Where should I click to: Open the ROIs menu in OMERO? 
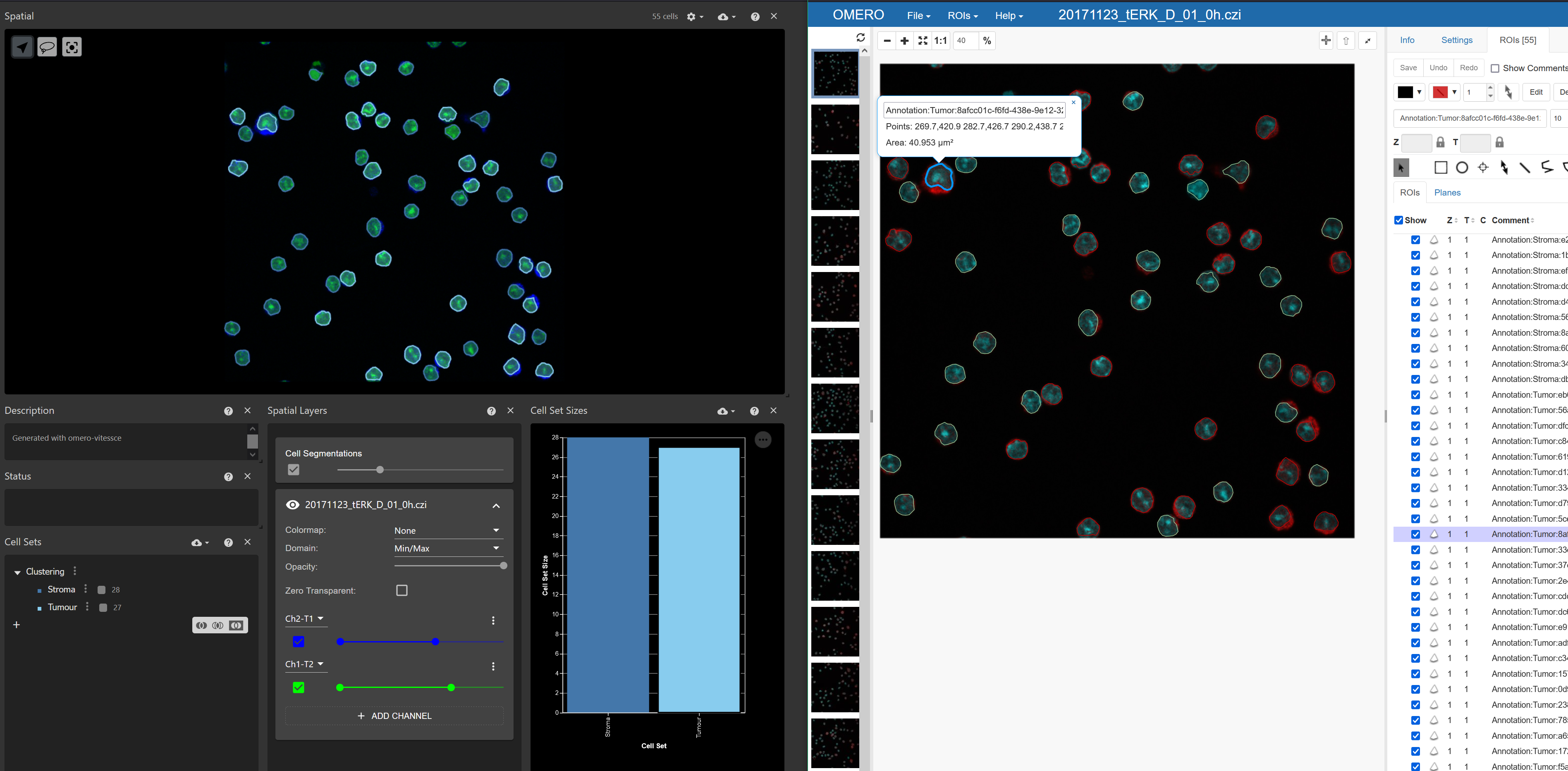(962, 16)
